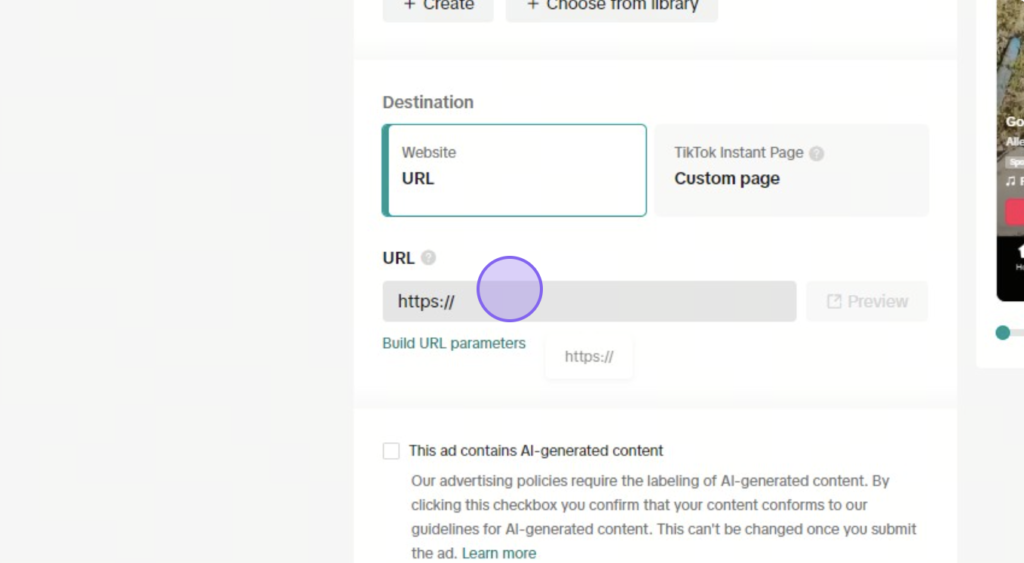Focus the https:// URL input field
Image resolution: width=1024 pixels, height=563 pixels.
coord(589,301)
